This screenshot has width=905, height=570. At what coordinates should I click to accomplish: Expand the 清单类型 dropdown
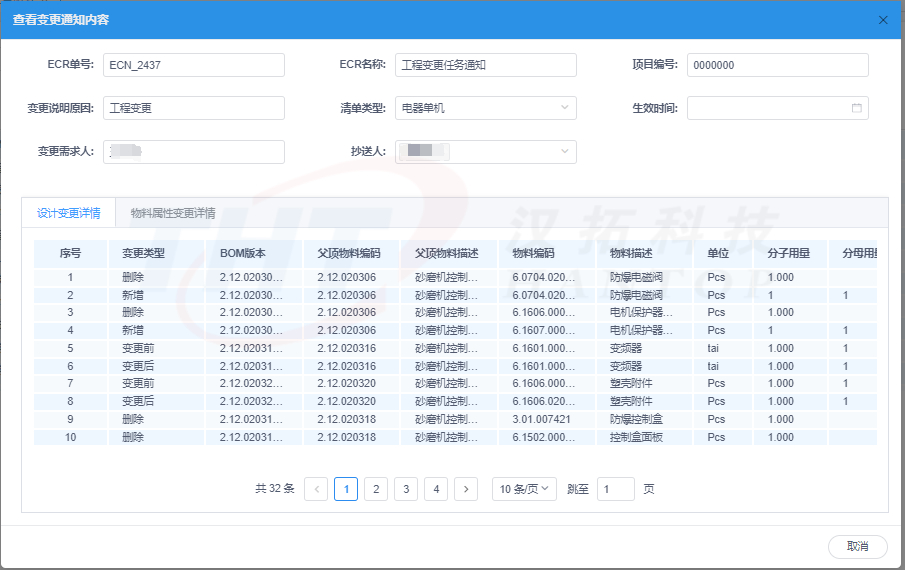tap(565, 108)
